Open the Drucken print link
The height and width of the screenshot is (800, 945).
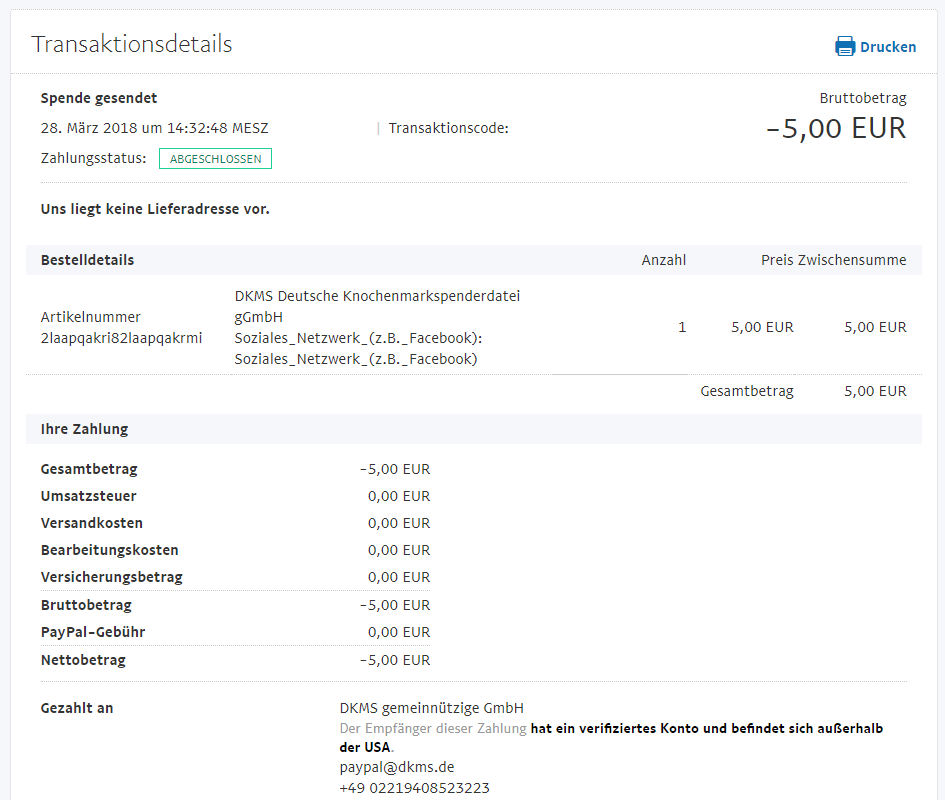888,47
